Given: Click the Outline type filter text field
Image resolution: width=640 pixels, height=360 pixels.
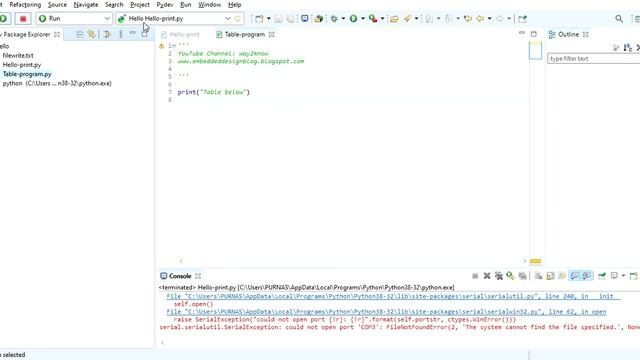Looking at the screenshot, I should point(593,58).
